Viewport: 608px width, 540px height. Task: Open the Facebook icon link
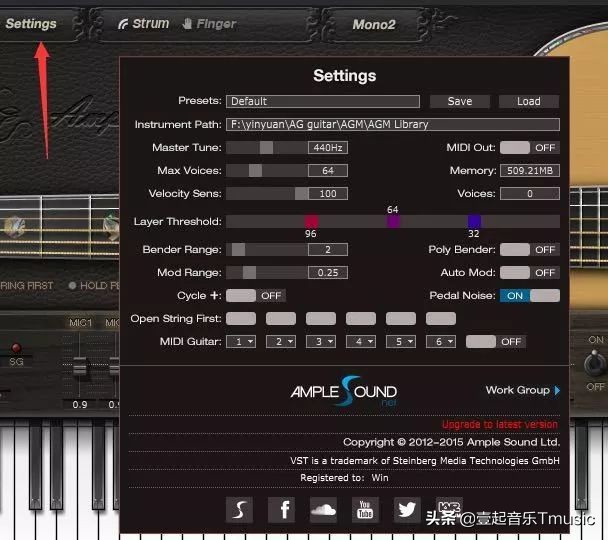282,509
